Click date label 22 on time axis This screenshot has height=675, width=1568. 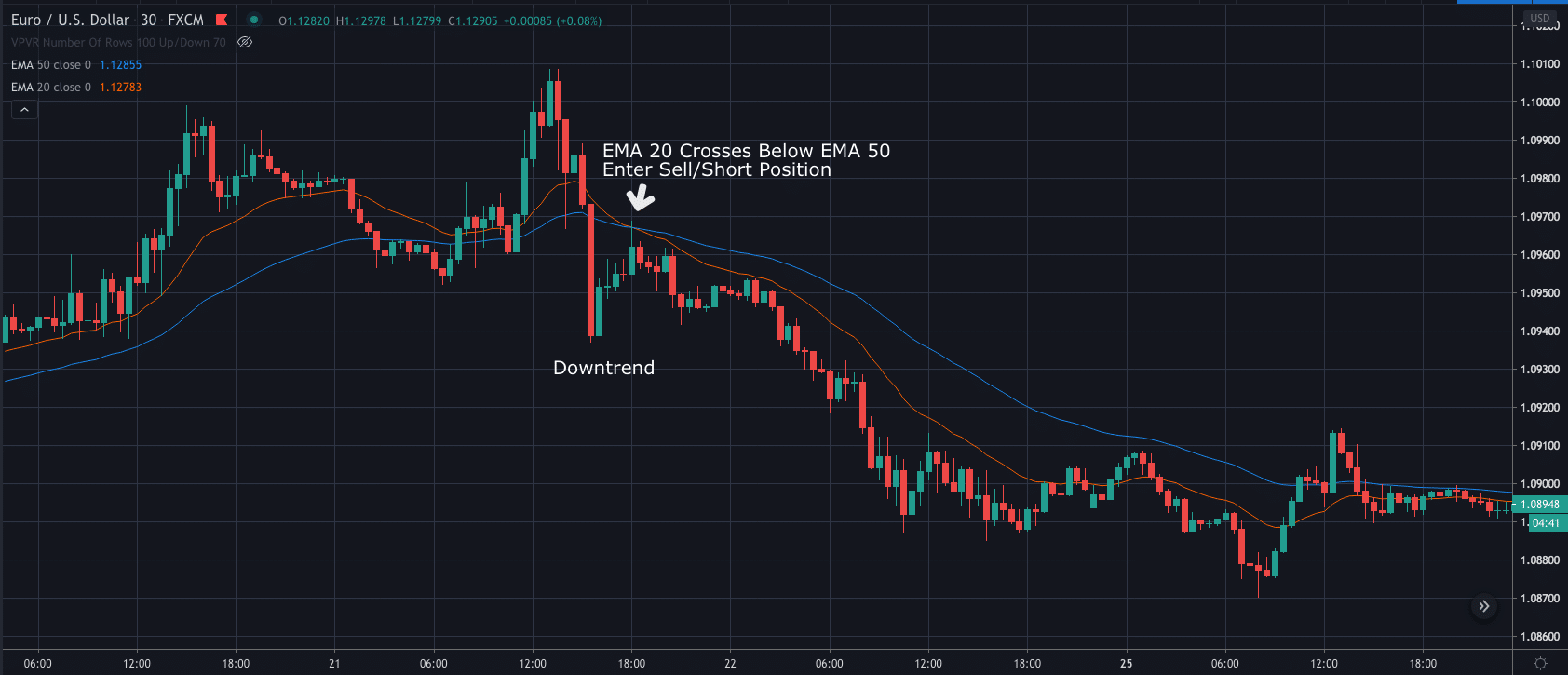point(730,664)
